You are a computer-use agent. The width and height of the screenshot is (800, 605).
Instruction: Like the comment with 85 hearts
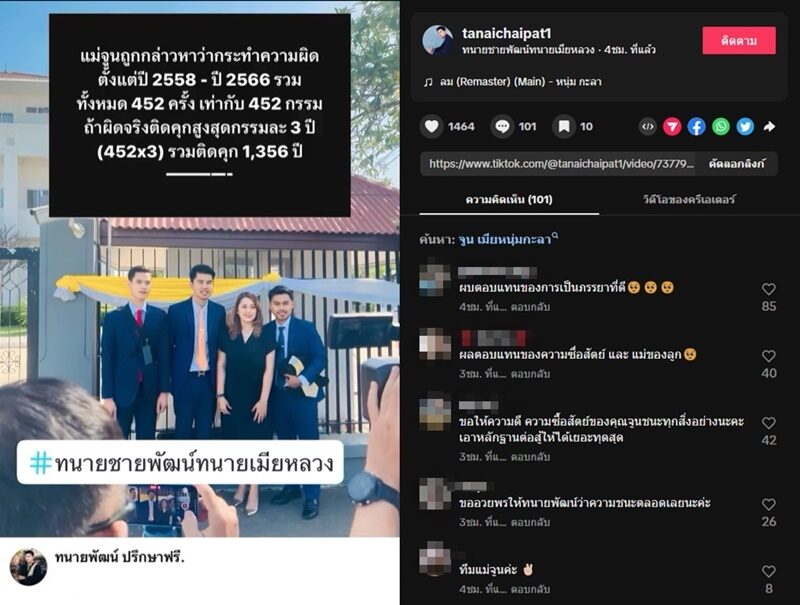pyautogui.click(x=769, y=289)
